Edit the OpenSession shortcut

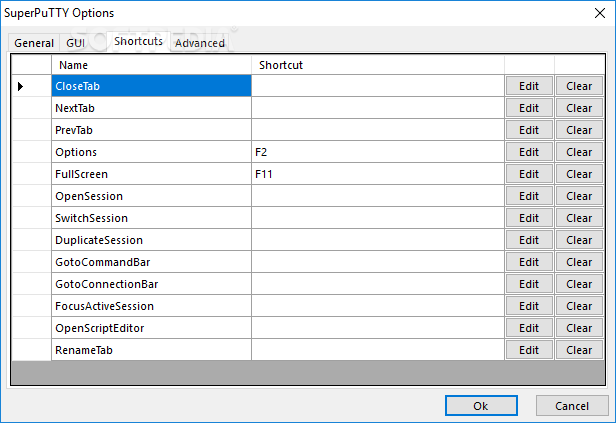[529, 196]
